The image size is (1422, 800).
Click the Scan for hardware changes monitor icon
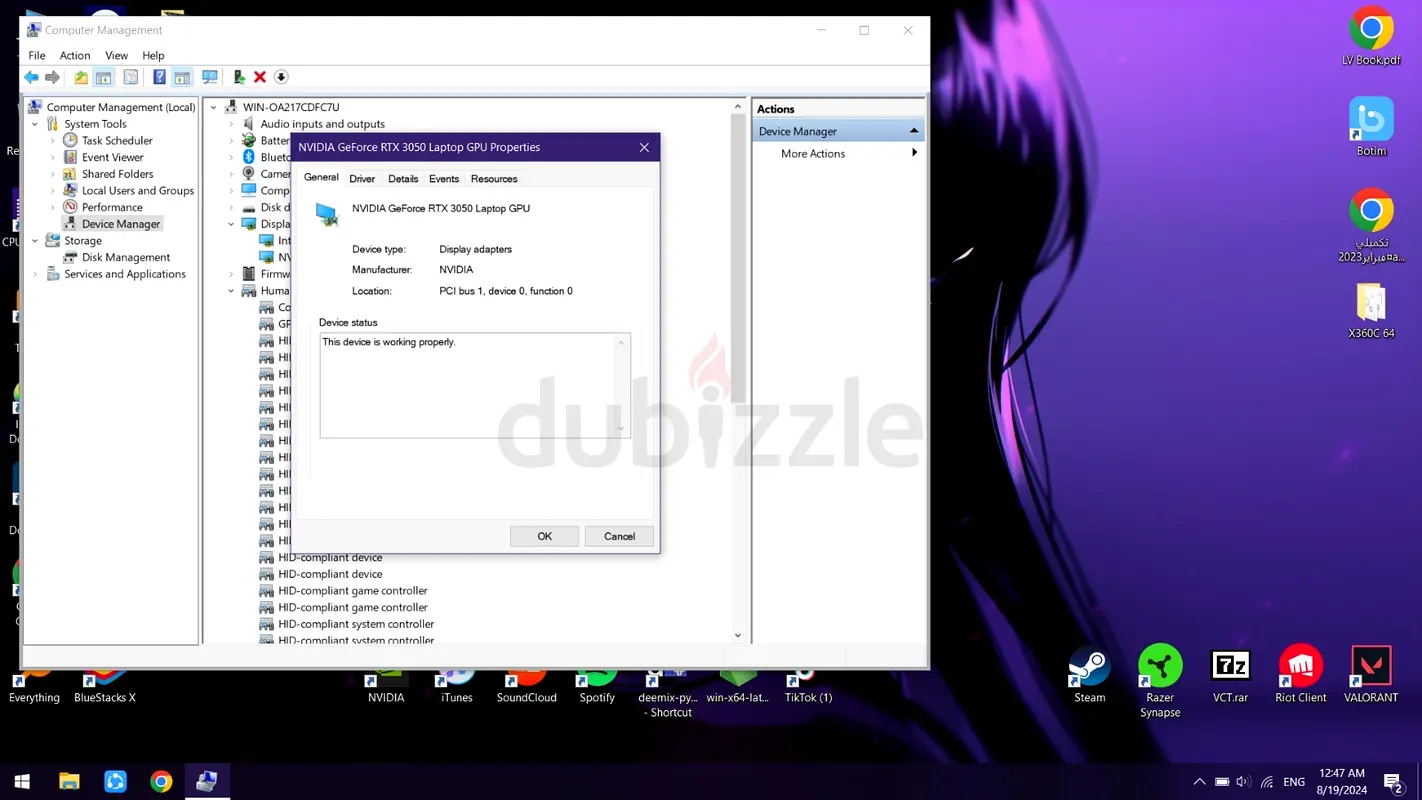point(210,77)
